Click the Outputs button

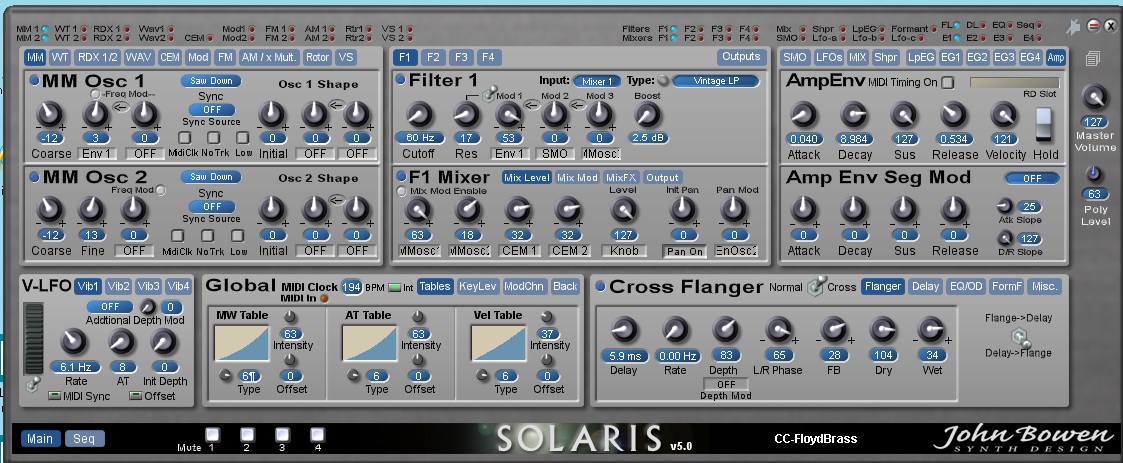[741, 57]
